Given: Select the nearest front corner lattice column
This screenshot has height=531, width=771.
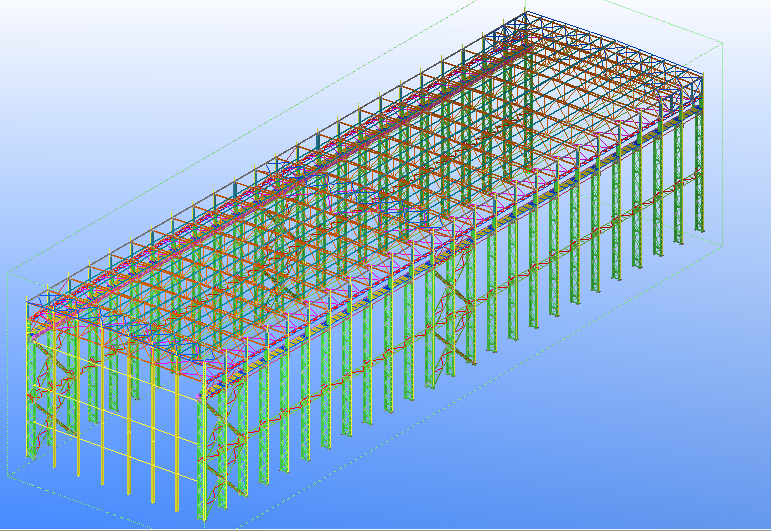Looking at the screenshot, I should pyautogui.click(x=204, y=450).
